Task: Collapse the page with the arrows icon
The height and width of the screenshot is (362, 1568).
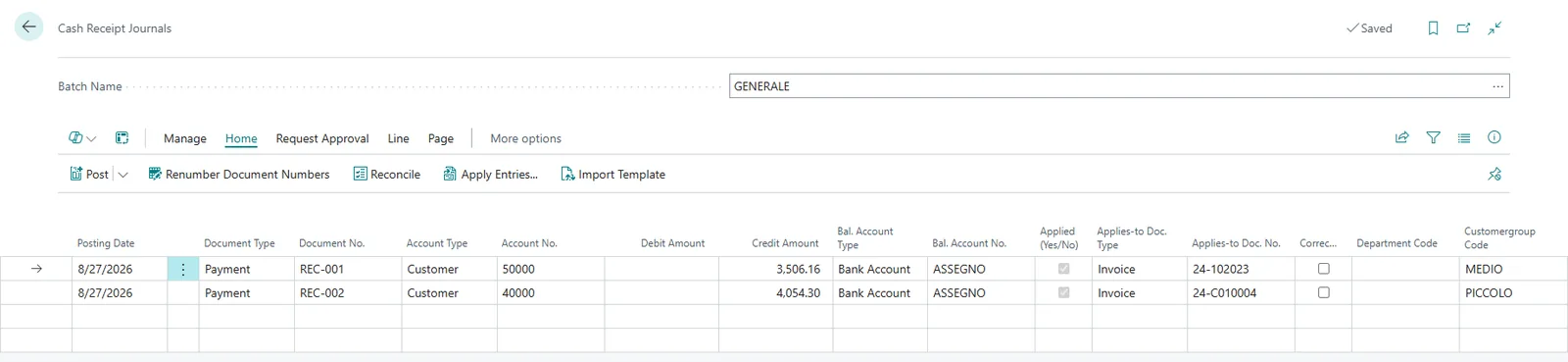Action: tap(1494, 28)
